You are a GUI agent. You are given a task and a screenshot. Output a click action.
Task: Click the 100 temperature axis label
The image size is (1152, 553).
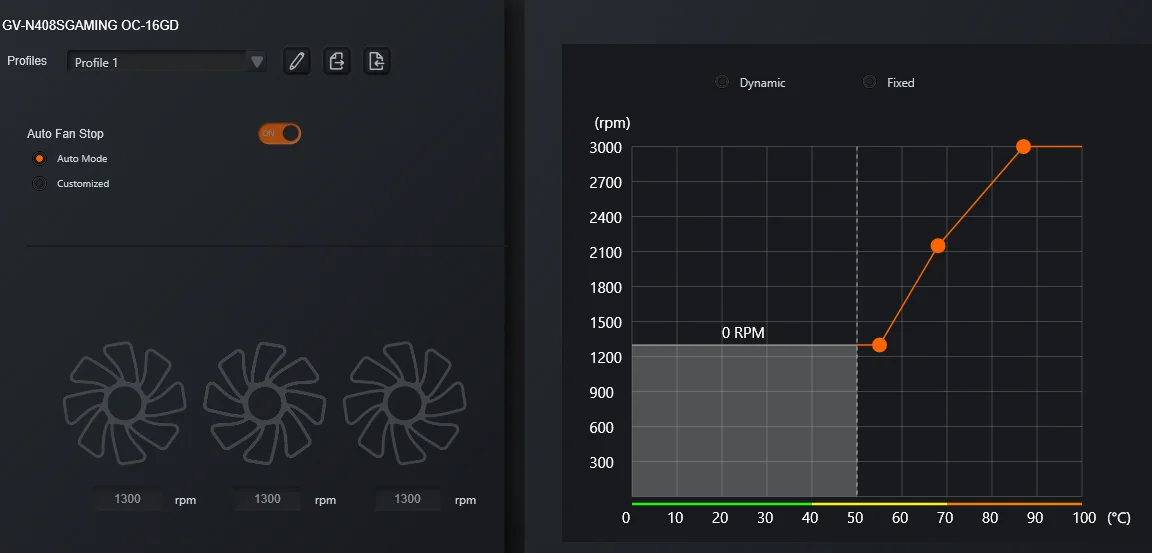[x=1084, y=518]
